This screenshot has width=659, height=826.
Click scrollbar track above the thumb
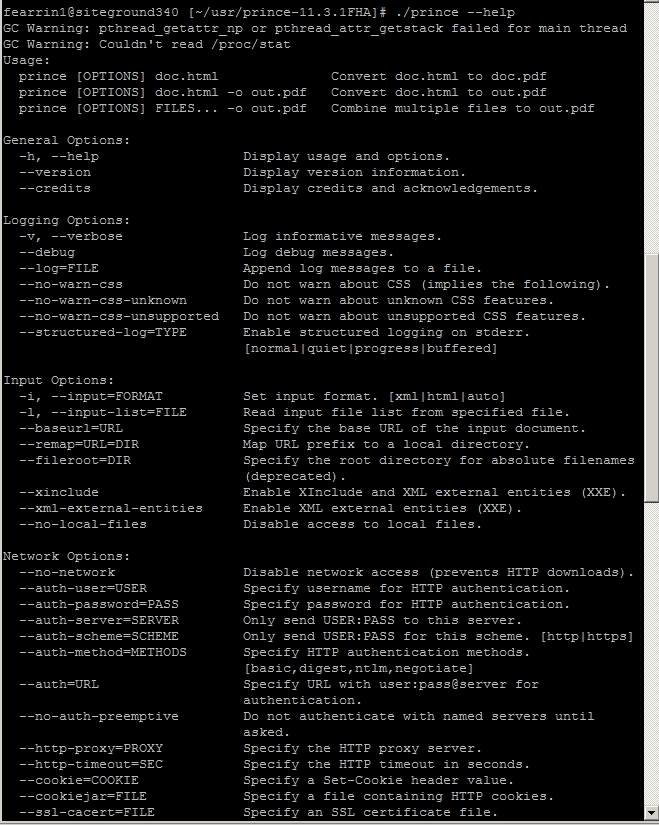pos(652,126)
